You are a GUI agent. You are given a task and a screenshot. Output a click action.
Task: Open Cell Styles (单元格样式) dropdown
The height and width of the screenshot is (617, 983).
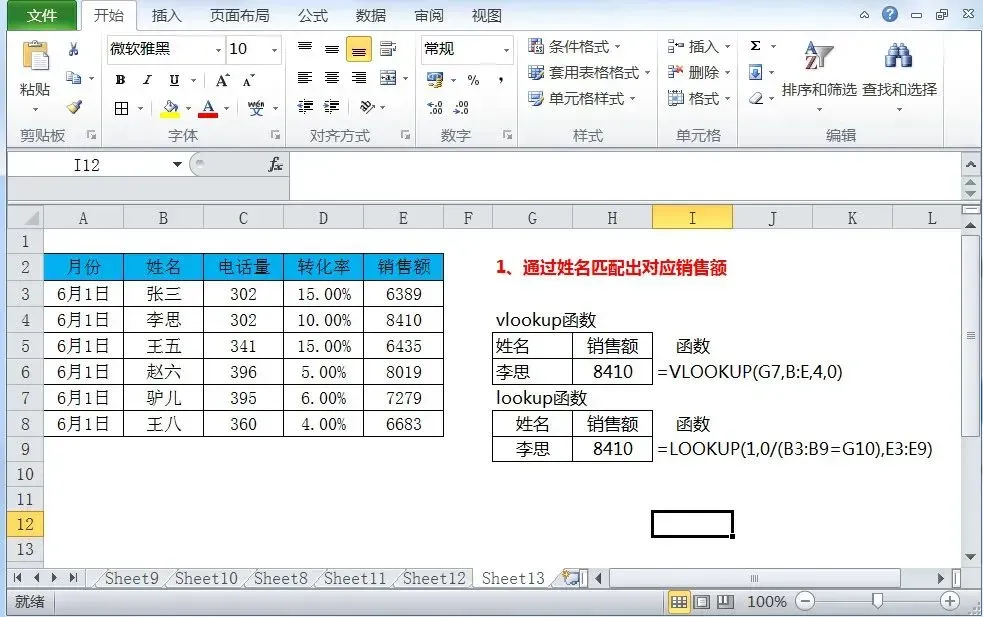tap(581, 98)
